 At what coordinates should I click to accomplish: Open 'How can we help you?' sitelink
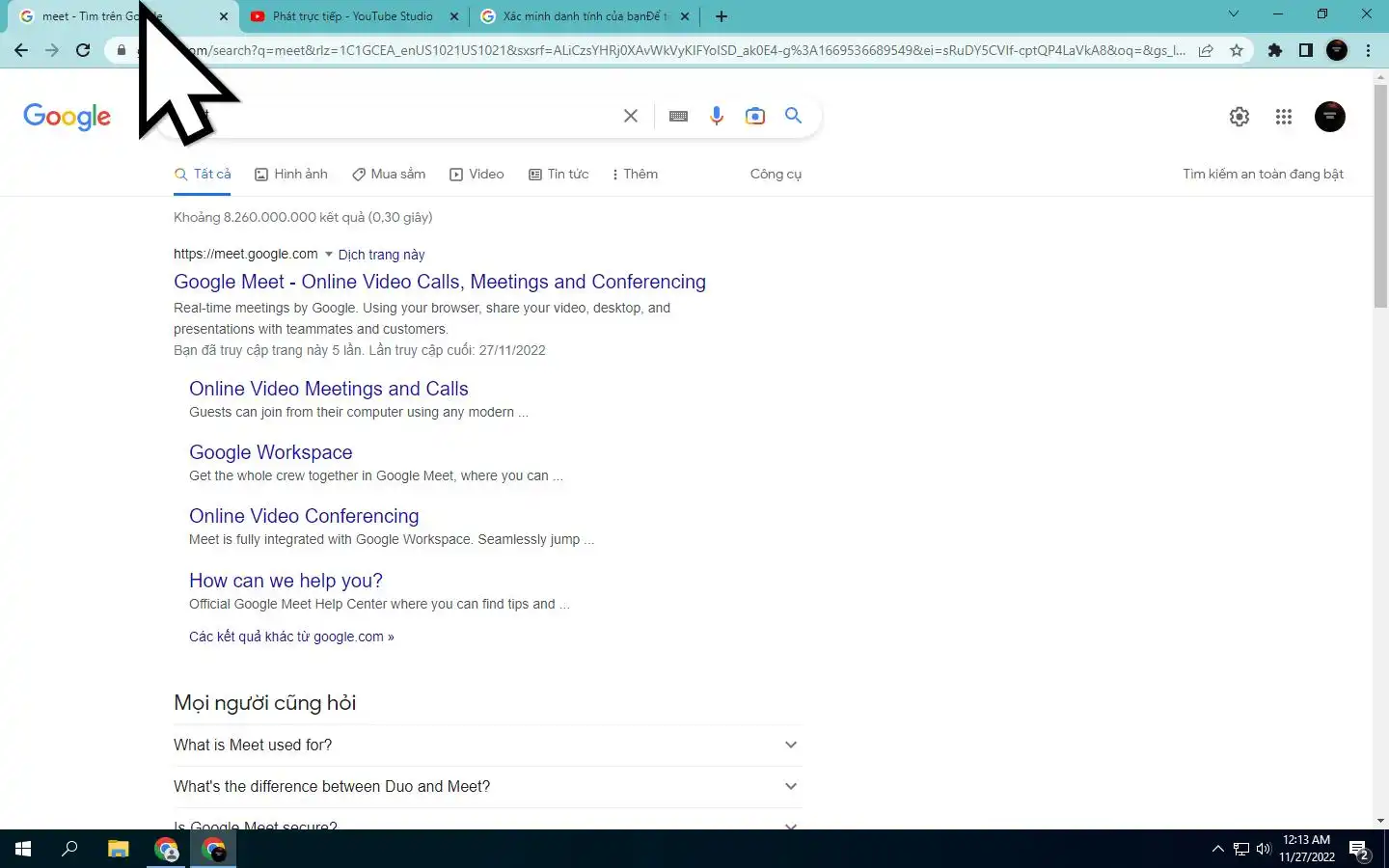pyautogui.click(x=286, y=581)
